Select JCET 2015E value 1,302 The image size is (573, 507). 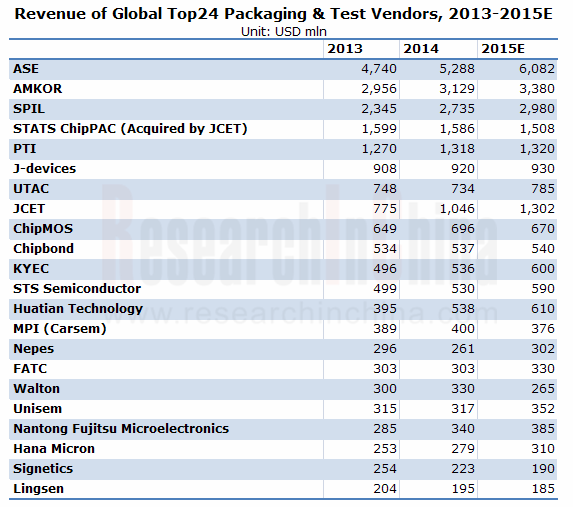point(537,209)
